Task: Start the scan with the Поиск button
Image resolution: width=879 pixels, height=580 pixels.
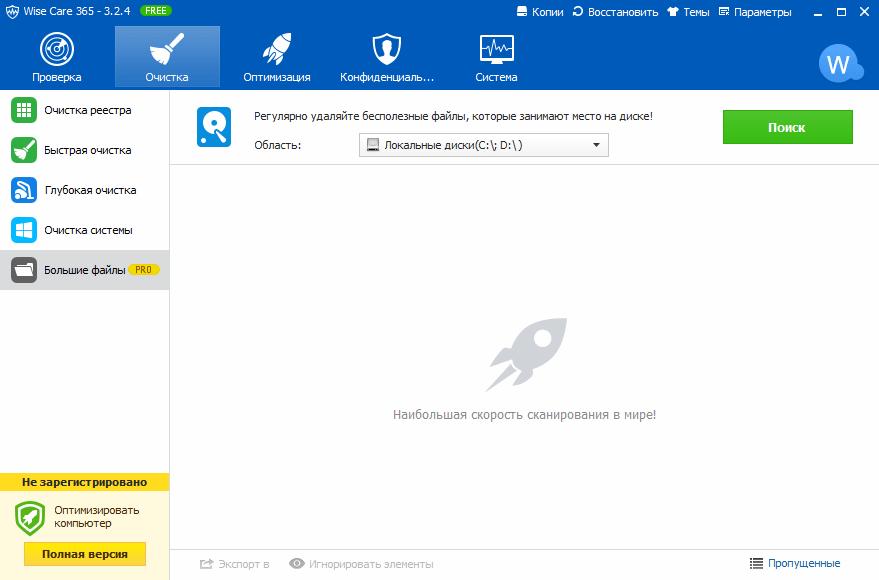Action: point(788,127)
